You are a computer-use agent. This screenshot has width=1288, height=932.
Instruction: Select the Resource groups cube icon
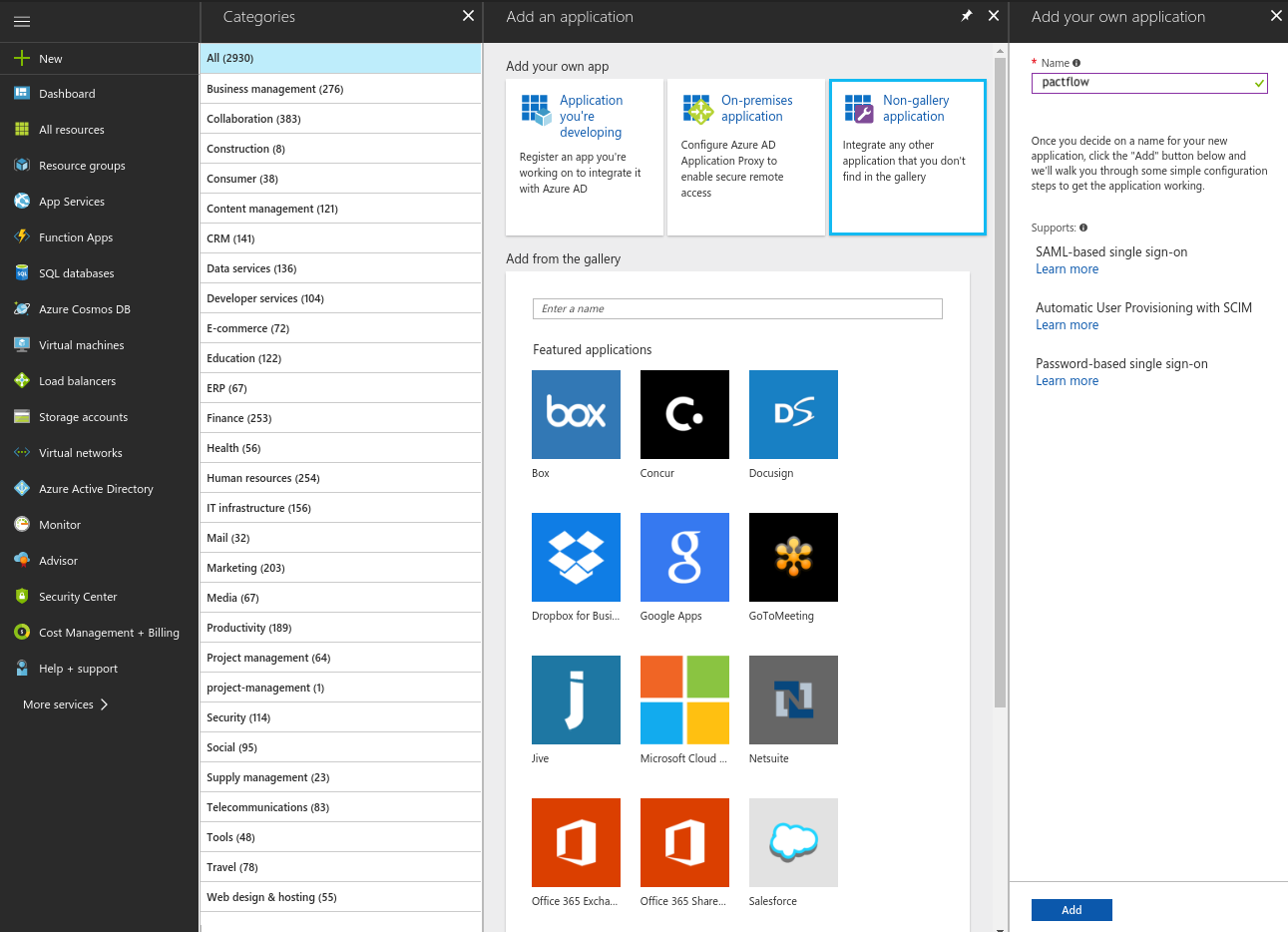22,165
